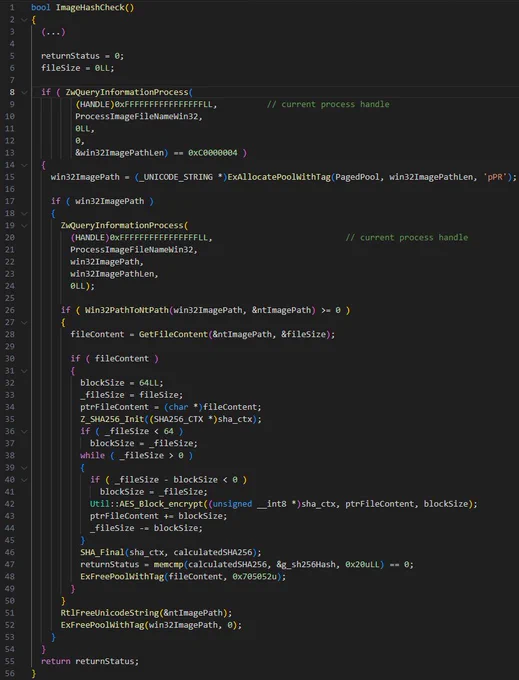Click the (...) placeholder on line 3
Viewport: 519px width, 680px height.
[53, 32]
